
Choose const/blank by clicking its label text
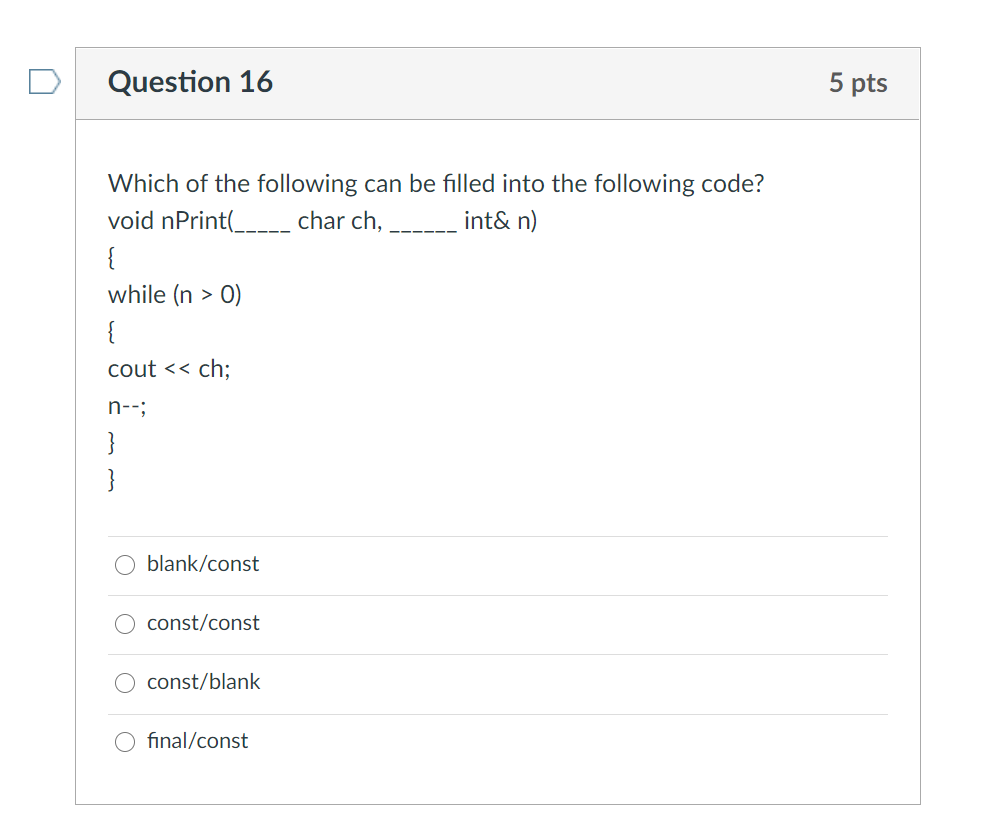[x=203, y=682]
